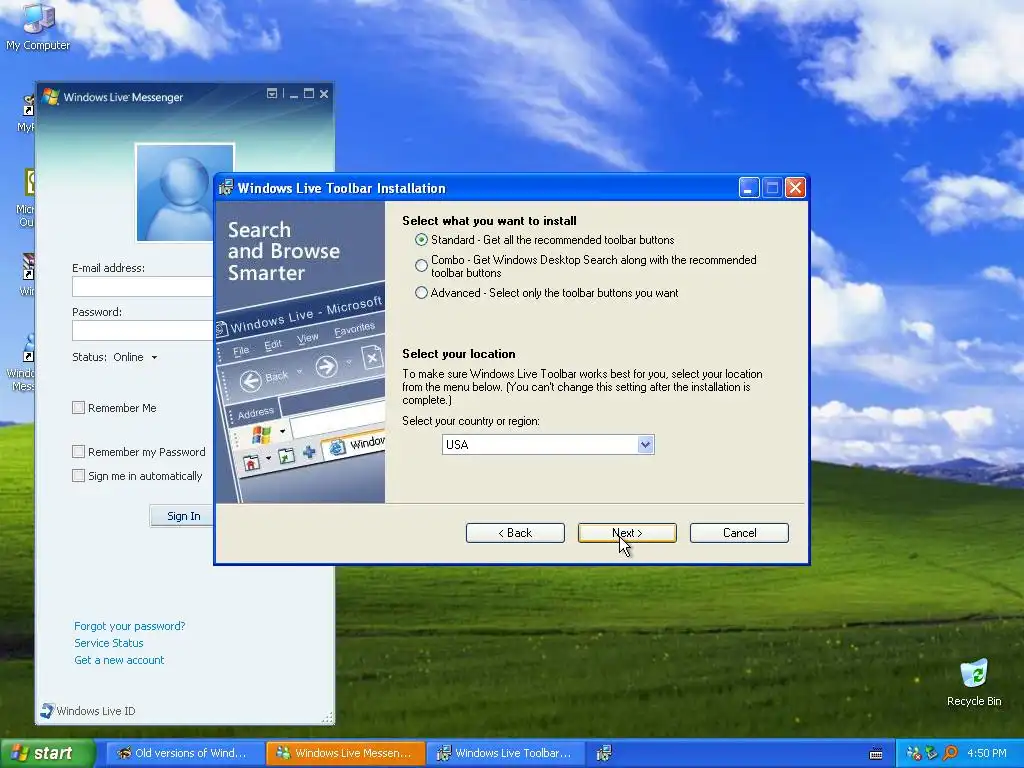
Task: Click the Safely Remove Hardware tray icon
Action: coord(931,753)
